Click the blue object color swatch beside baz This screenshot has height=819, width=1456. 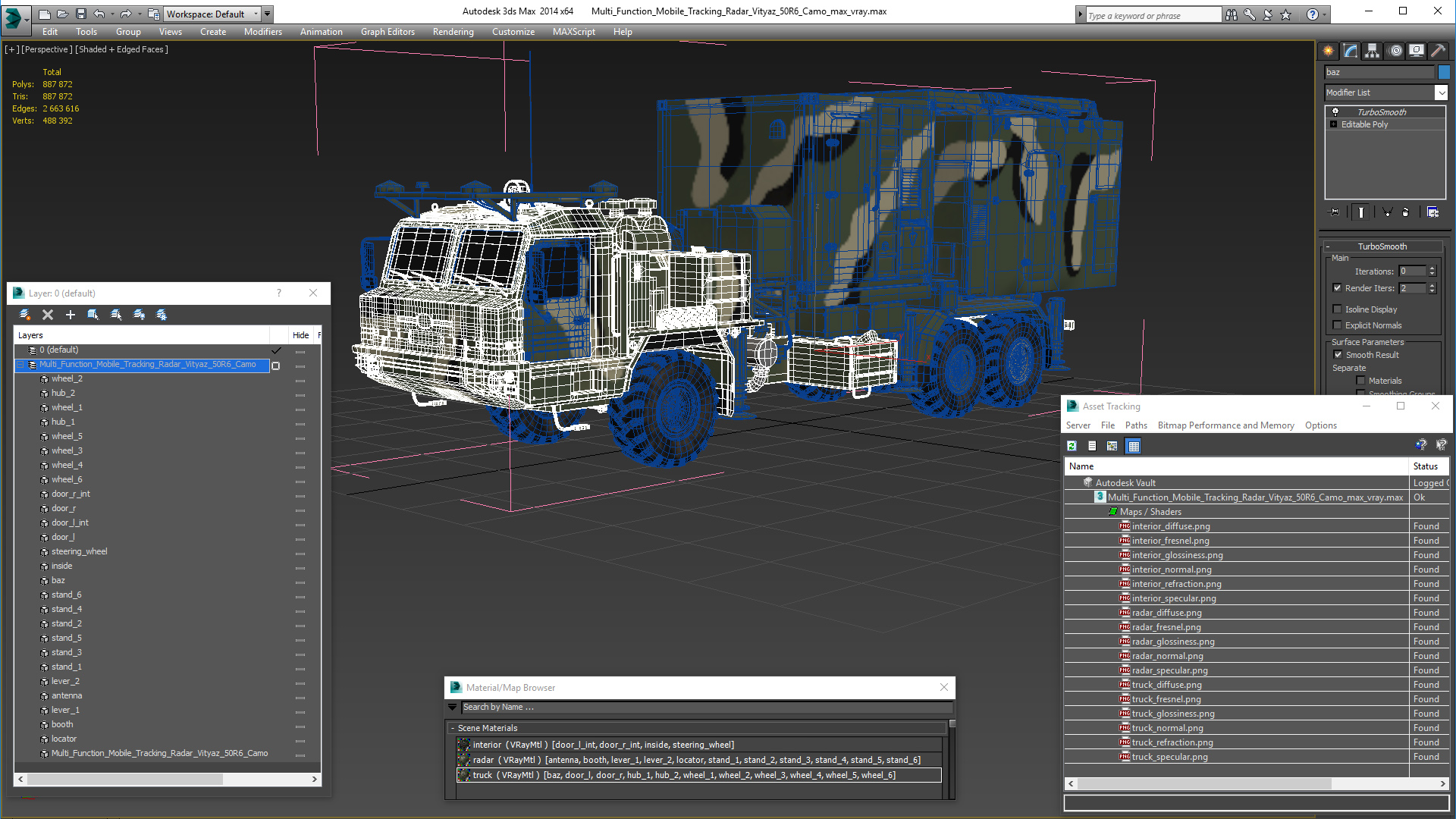[x=1444, y=72]
